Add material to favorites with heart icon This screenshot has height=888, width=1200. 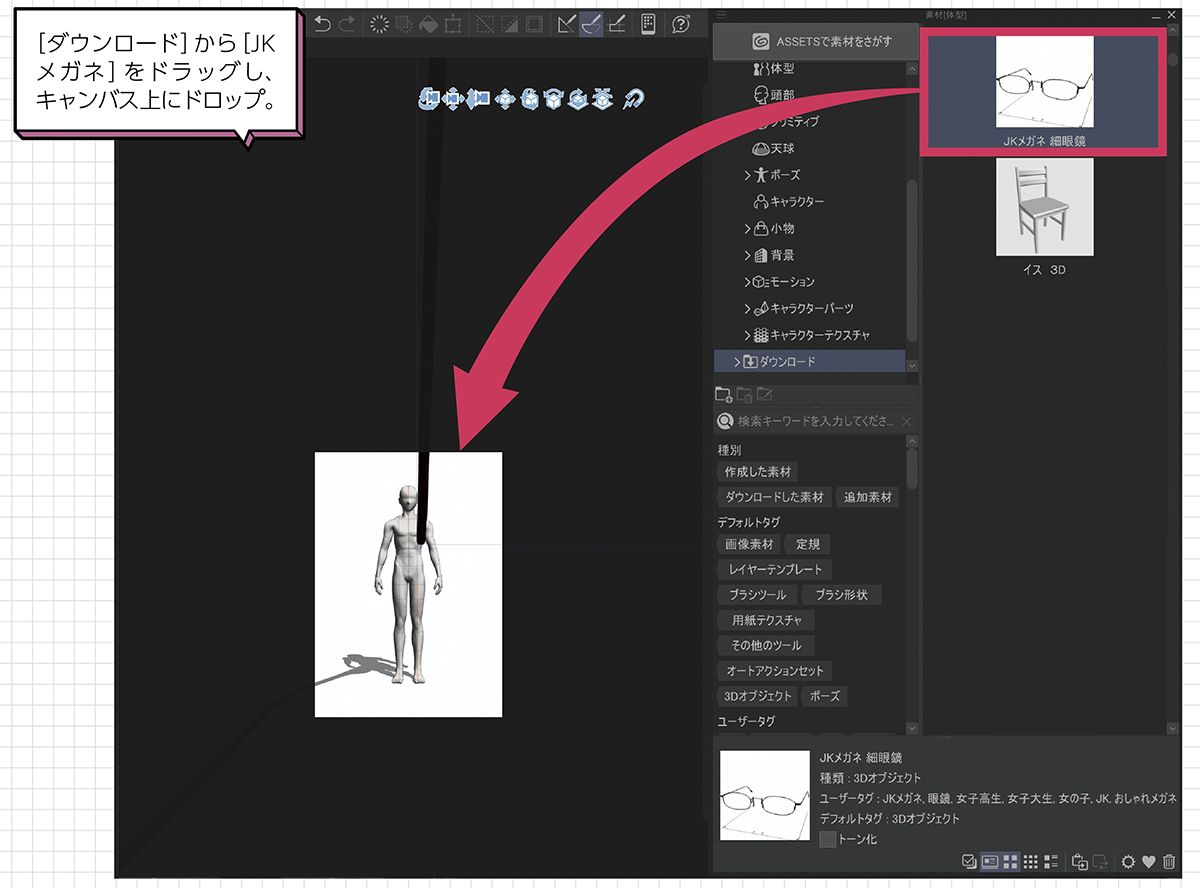[1149, 861]
